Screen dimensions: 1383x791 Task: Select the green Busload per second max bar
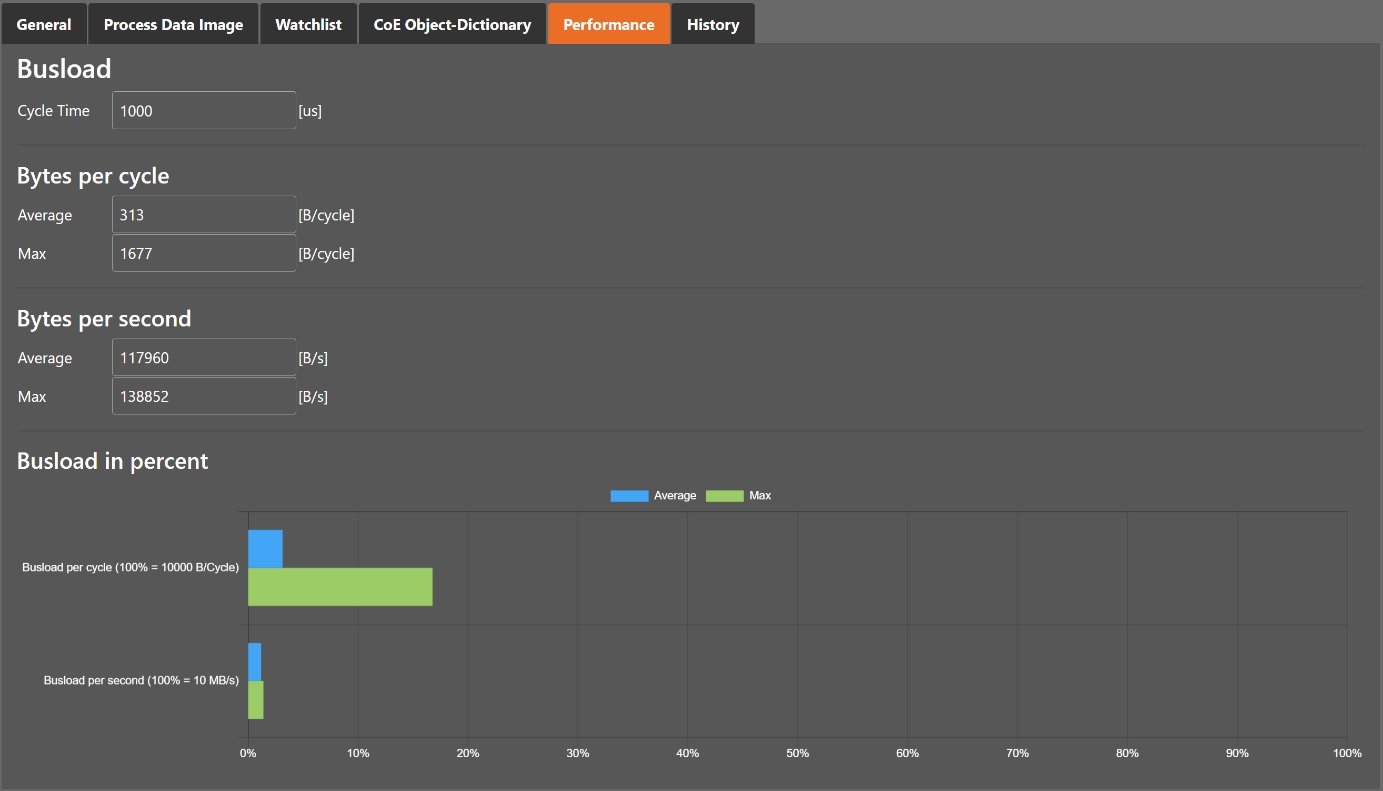256,700
